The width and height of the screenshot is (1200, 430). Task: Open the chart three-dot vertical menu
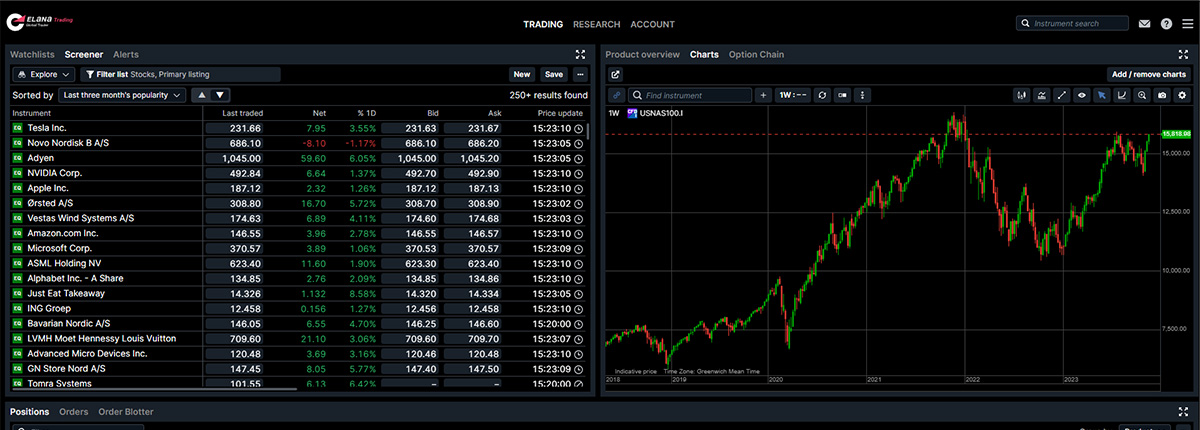coord(862,95)
